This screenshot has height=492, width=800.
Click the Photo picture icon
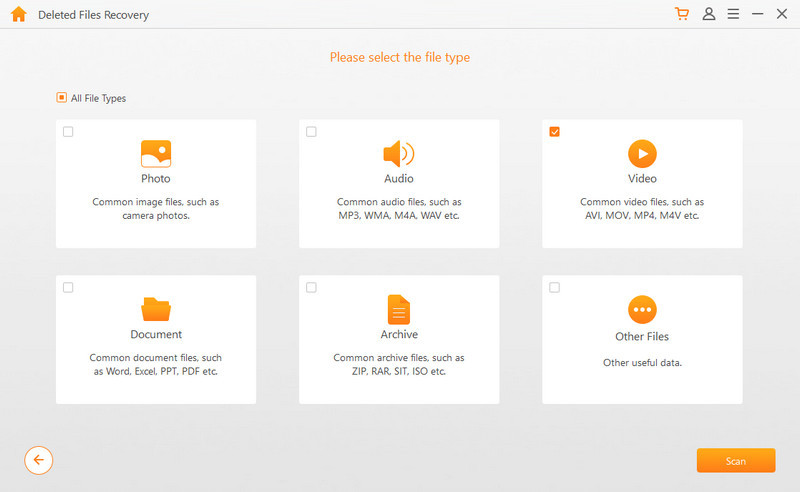point(156,154)
